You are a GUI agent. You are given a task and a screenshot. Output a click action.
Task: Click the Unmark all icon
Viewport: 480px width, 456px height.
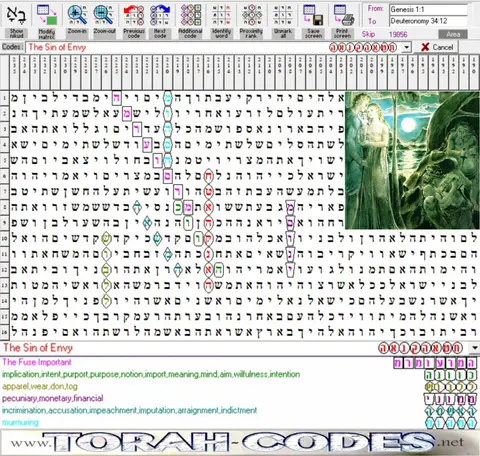click(283, 15)
